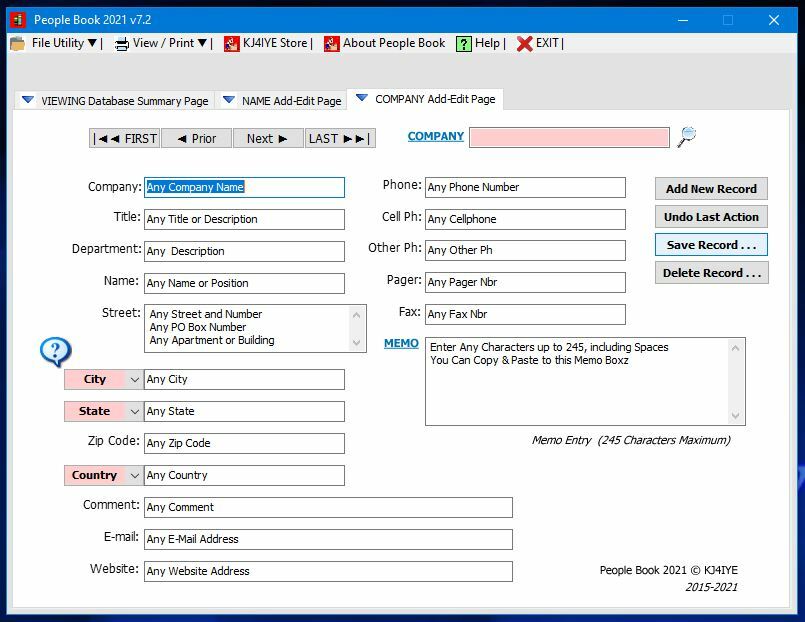Screen dimensions: 805x622
Task: Click the Zip Code field
Action: tap(244, 443)
